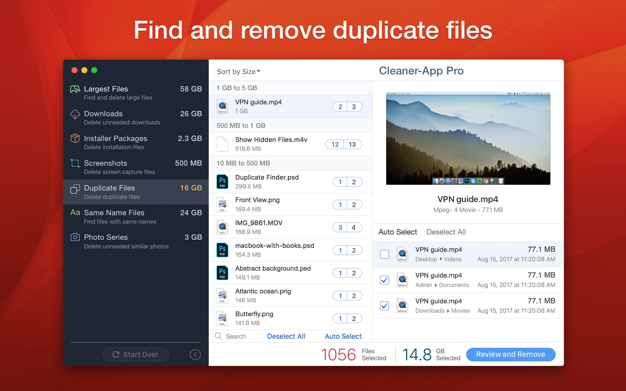Select the macbook-with-books.psd row

point(291,250)
